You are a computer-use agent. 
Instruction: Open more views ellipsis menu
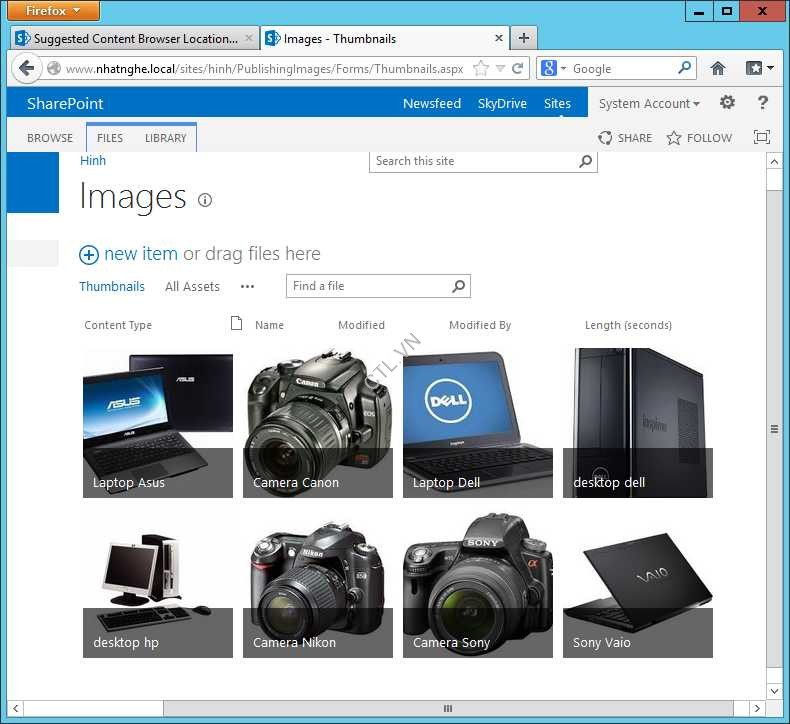(x=247, y=287)
